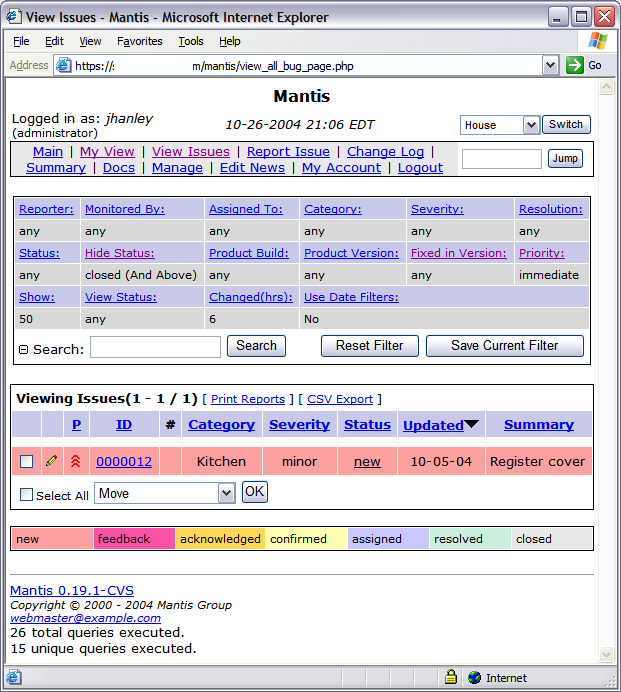The width and height of the screenshot is (621, 692).
Task: Click the pencil edit icon for issue 0000012
Action: [52, 461]
